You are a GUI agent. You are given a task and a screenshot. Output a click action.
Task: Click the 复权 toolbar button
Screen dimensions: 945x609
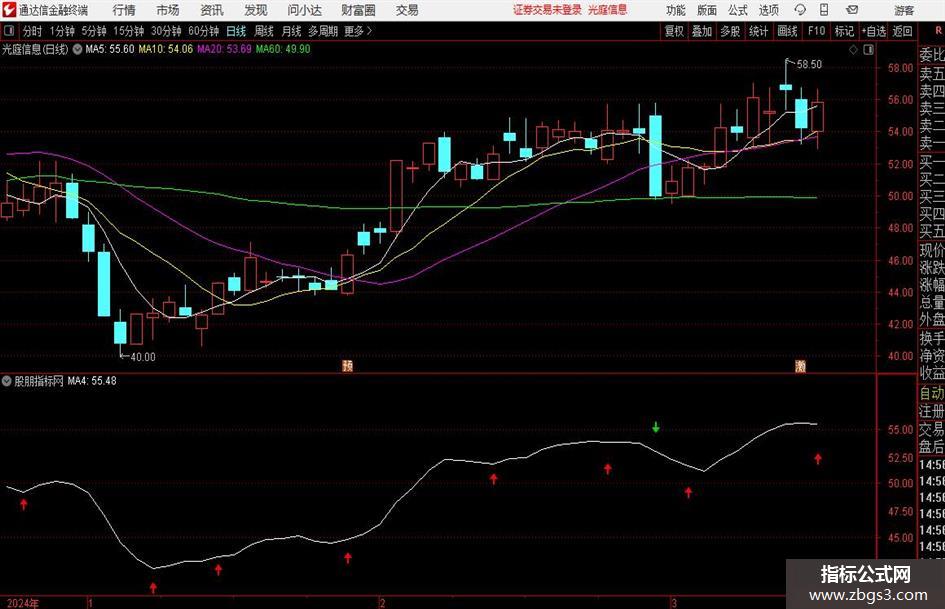click(674, 31)
